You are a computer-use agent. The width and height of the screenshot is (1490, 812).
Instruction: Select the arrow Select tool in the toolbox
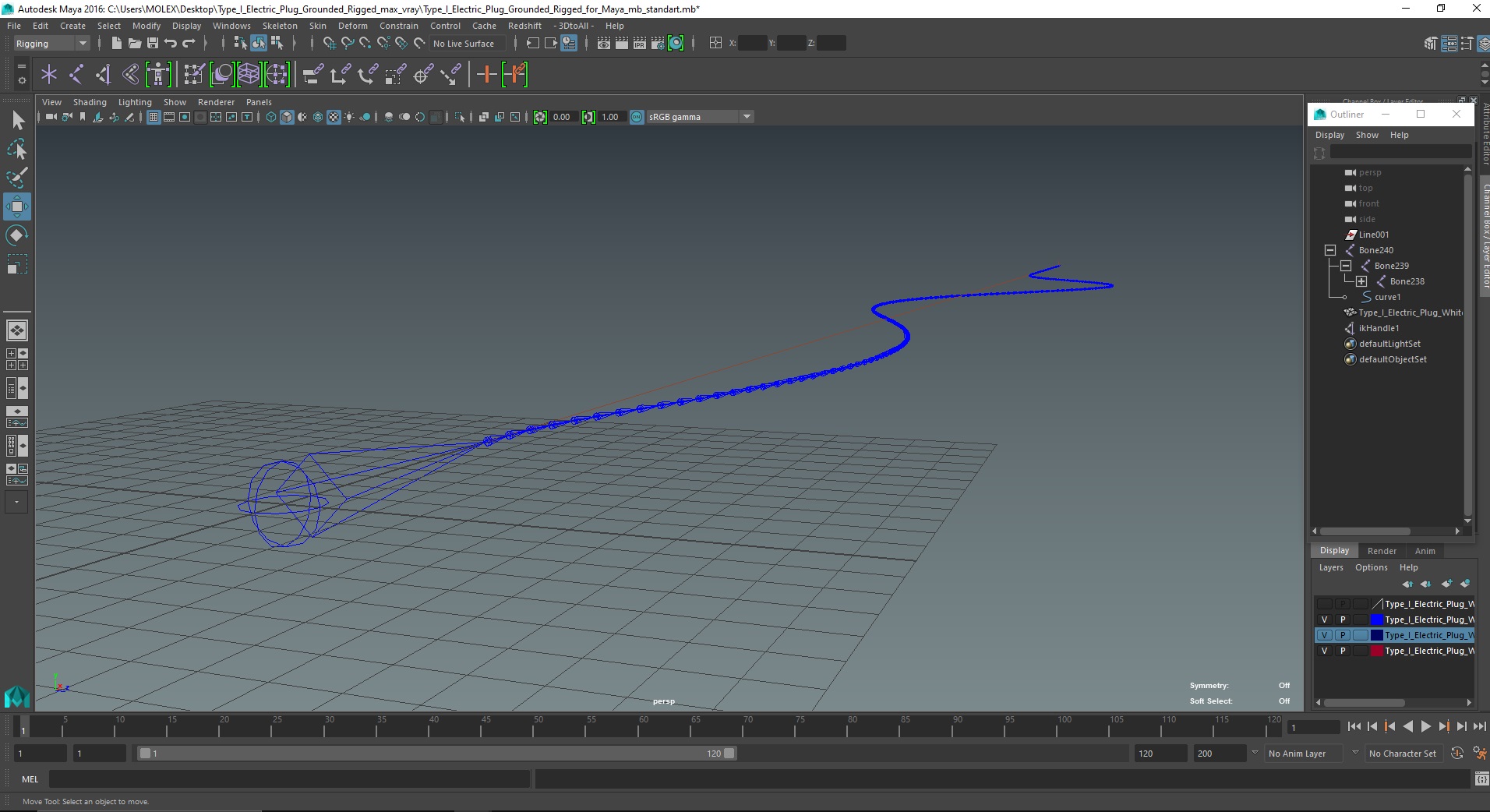18,120
